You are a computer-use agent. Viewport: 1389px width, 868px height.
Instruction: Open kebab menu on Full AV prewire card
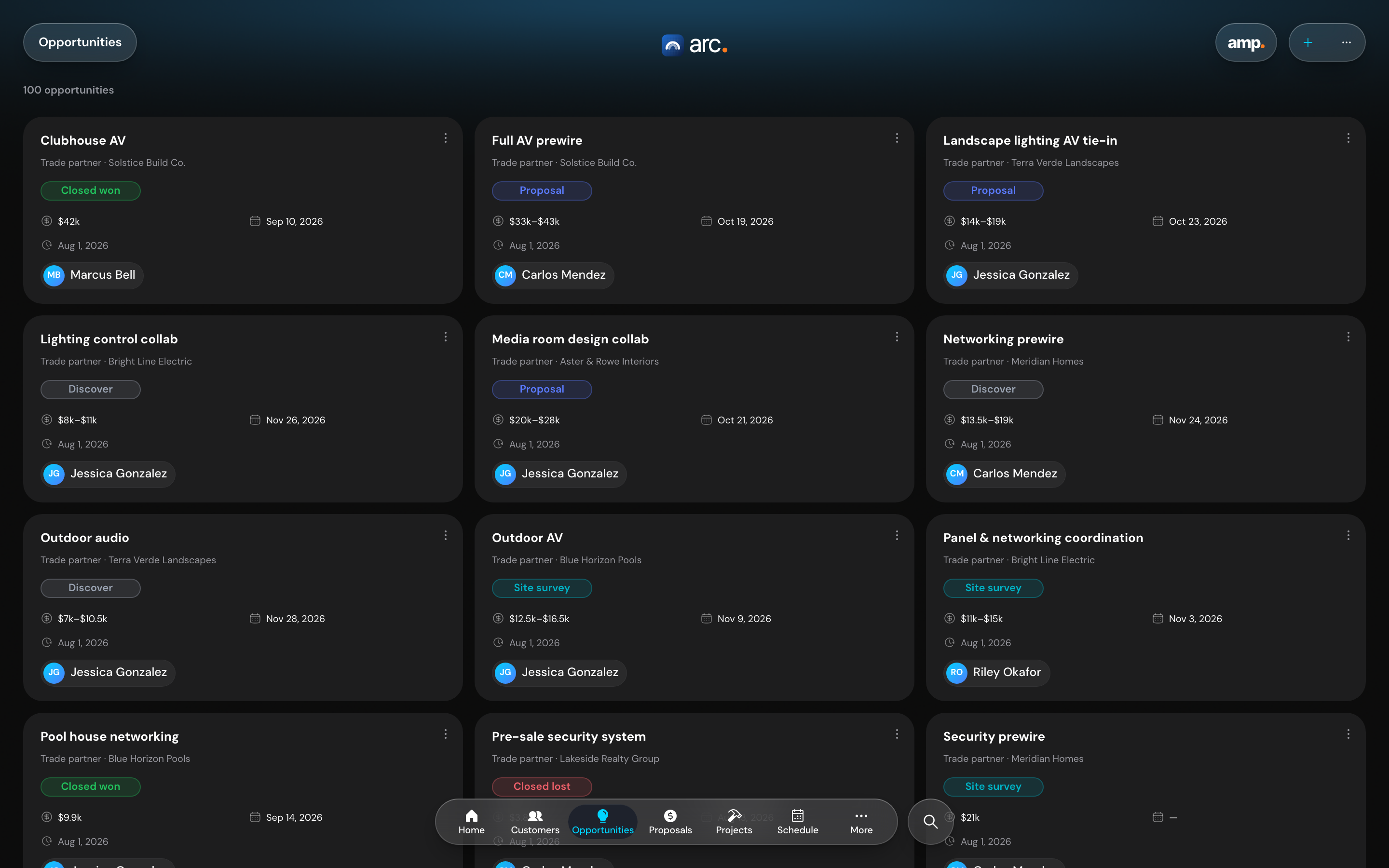pos(897,138)
